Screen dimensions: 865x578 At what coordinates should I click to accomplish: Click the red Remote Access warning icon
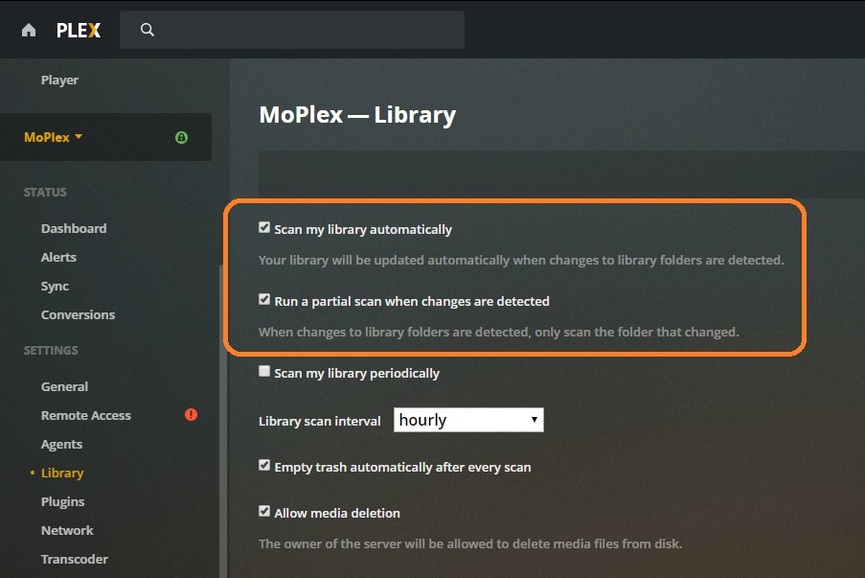coord(191,415)
